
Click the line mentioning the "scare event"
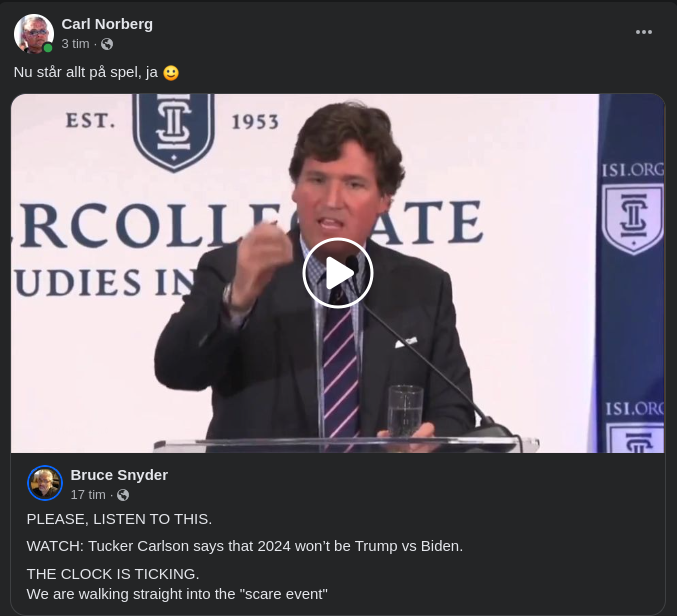click(177, 594)
